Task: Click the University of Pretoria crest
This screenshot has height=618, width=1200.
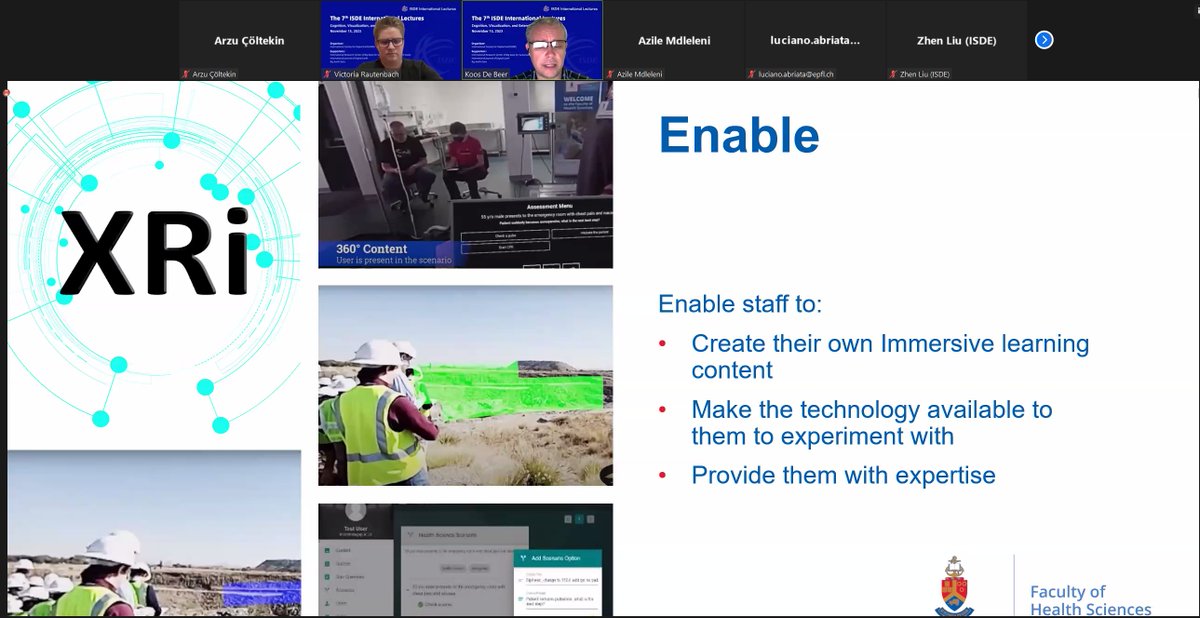Action: coord(956,587)
